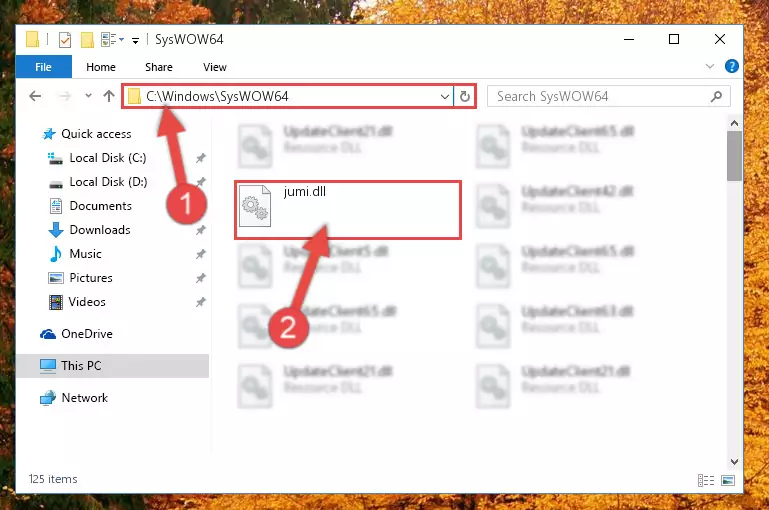769x510 pixels.
Task: Click the pin icon next to Local Disk (C:)
Action: (201, 158)
